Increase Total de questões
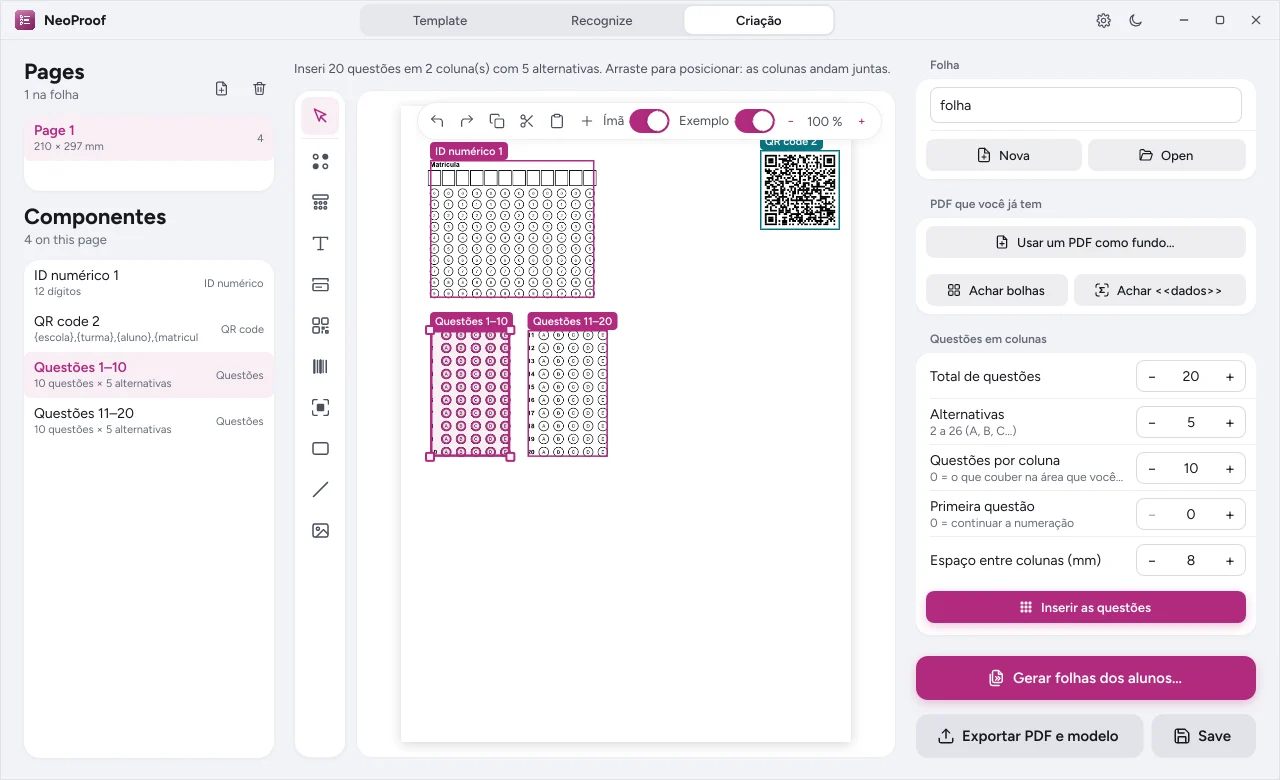The height and width of the screenshot is (780, 1280). click(1230, 377)
